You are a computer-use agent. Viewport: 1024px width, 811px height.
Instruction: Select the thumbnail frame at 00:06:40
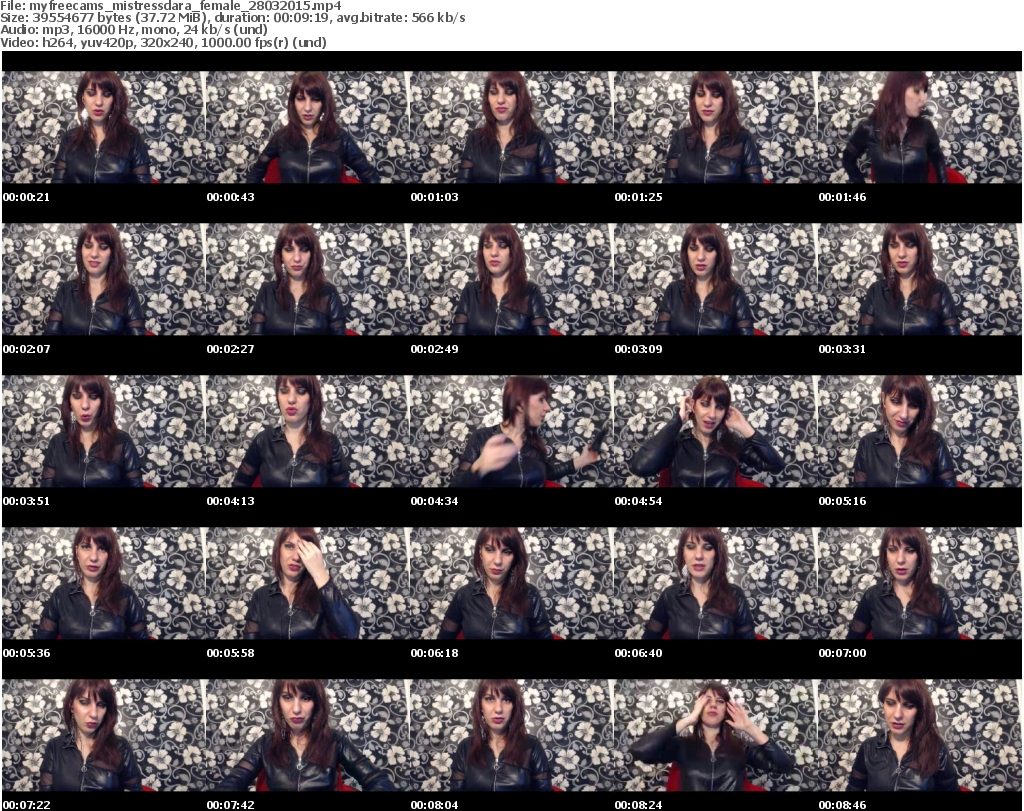716,584
